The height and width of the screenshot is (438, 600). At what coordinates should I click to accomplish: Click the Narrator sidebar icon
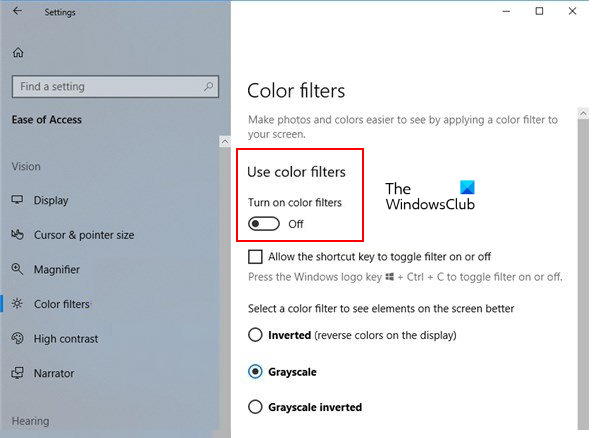(17, 373)
